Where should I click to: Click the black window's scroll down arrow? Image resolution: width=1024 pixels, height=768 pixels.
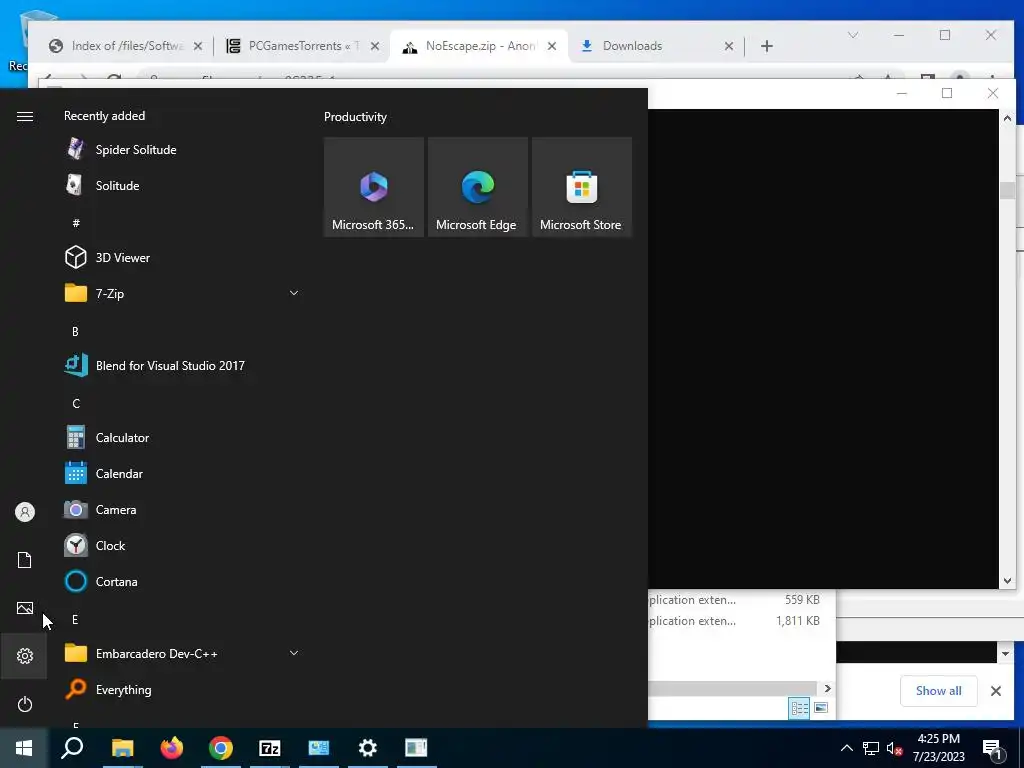[x=1007, y=580]
